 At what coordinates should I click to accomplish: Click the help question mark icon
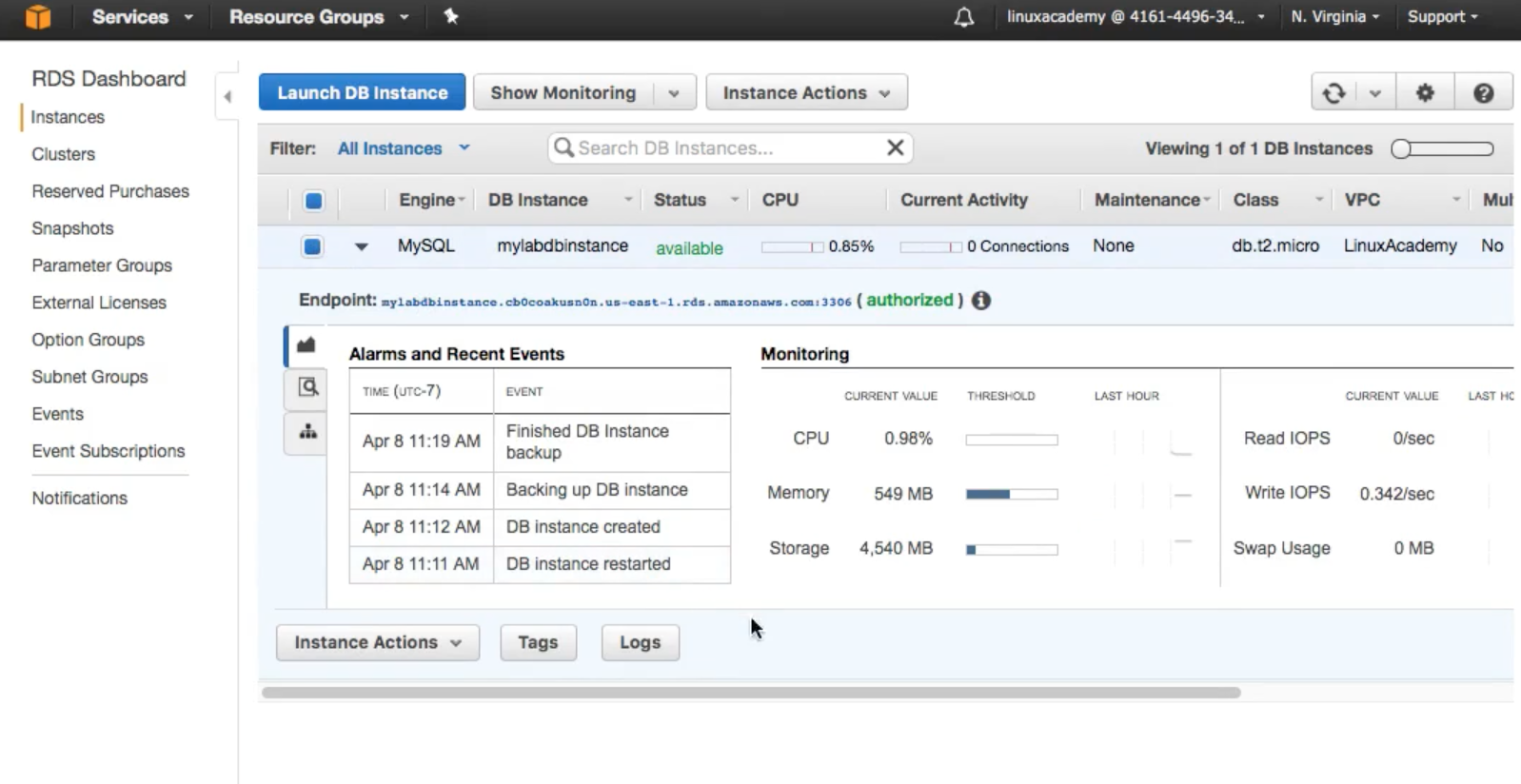point(1482,92)
